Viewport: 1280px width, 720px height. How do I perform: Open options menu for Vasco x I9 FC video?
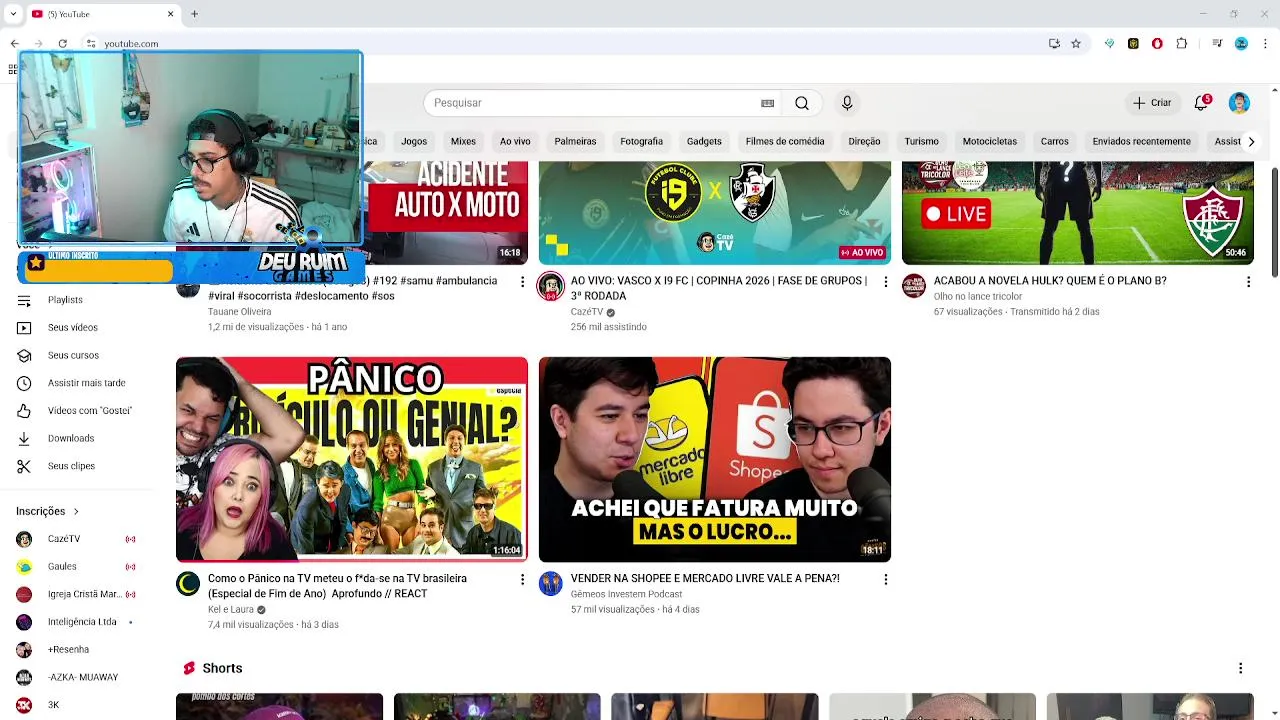[885, 282]
